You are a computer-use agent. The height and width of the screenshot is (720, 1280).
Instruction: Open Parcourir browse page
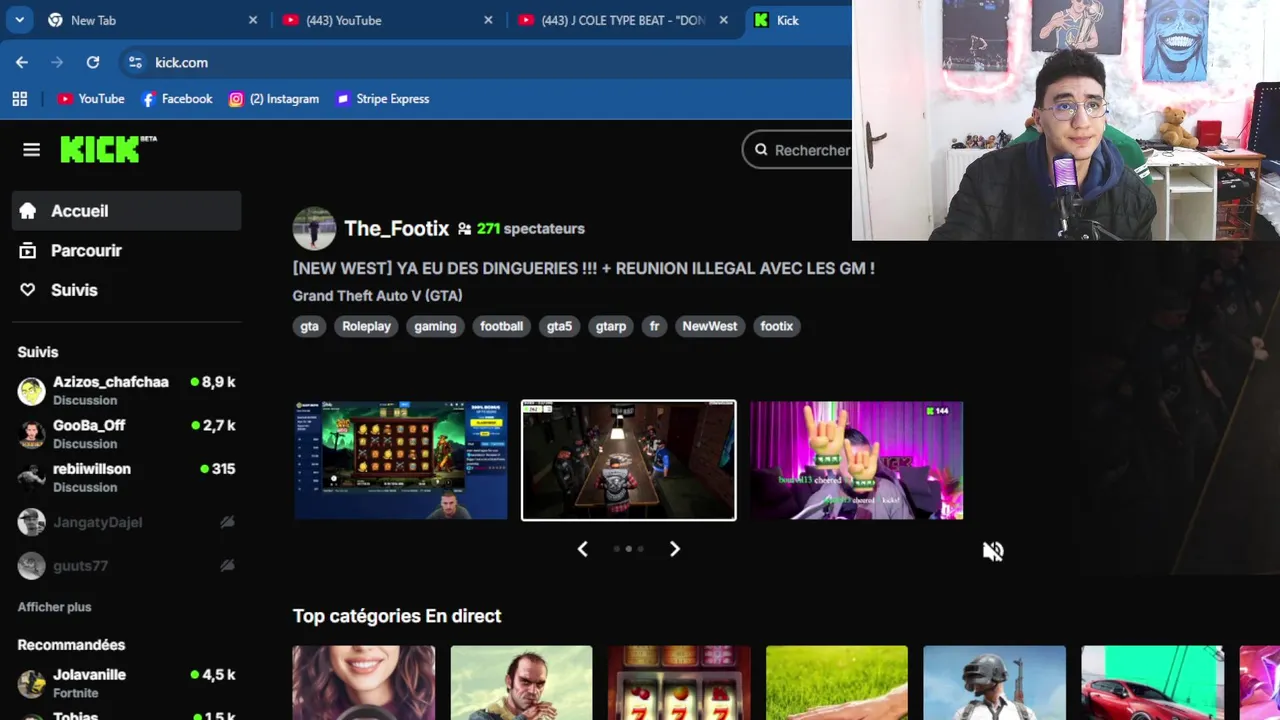[126, 251]
